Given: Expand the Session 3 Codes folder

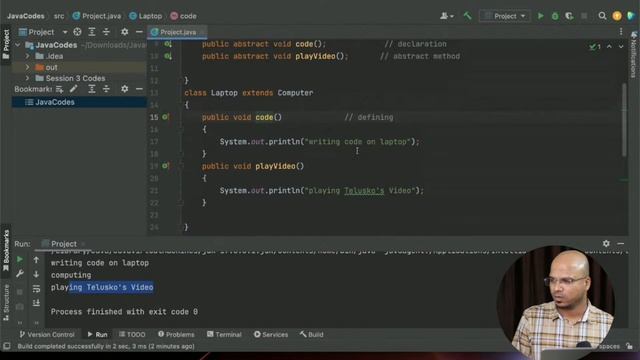Looking at the screenshot, I should (27, 78).
